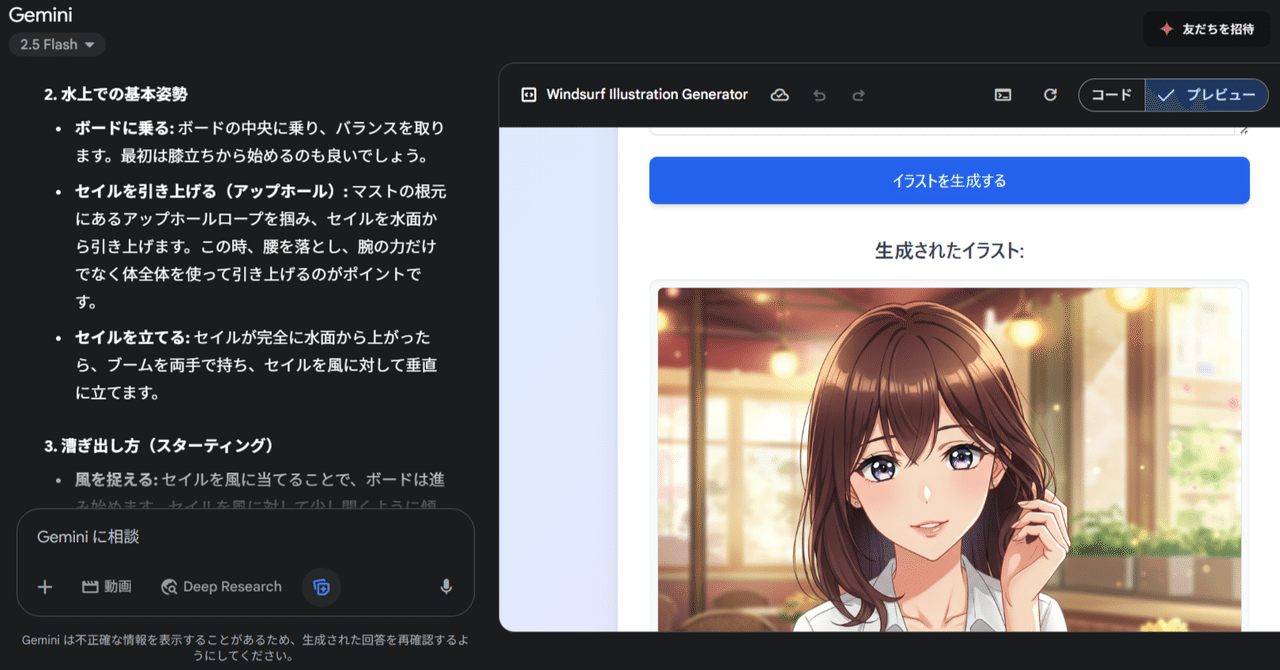
Task: Select the undo icon in the Canvas toolbar
Action: click(x=819, y=94)
